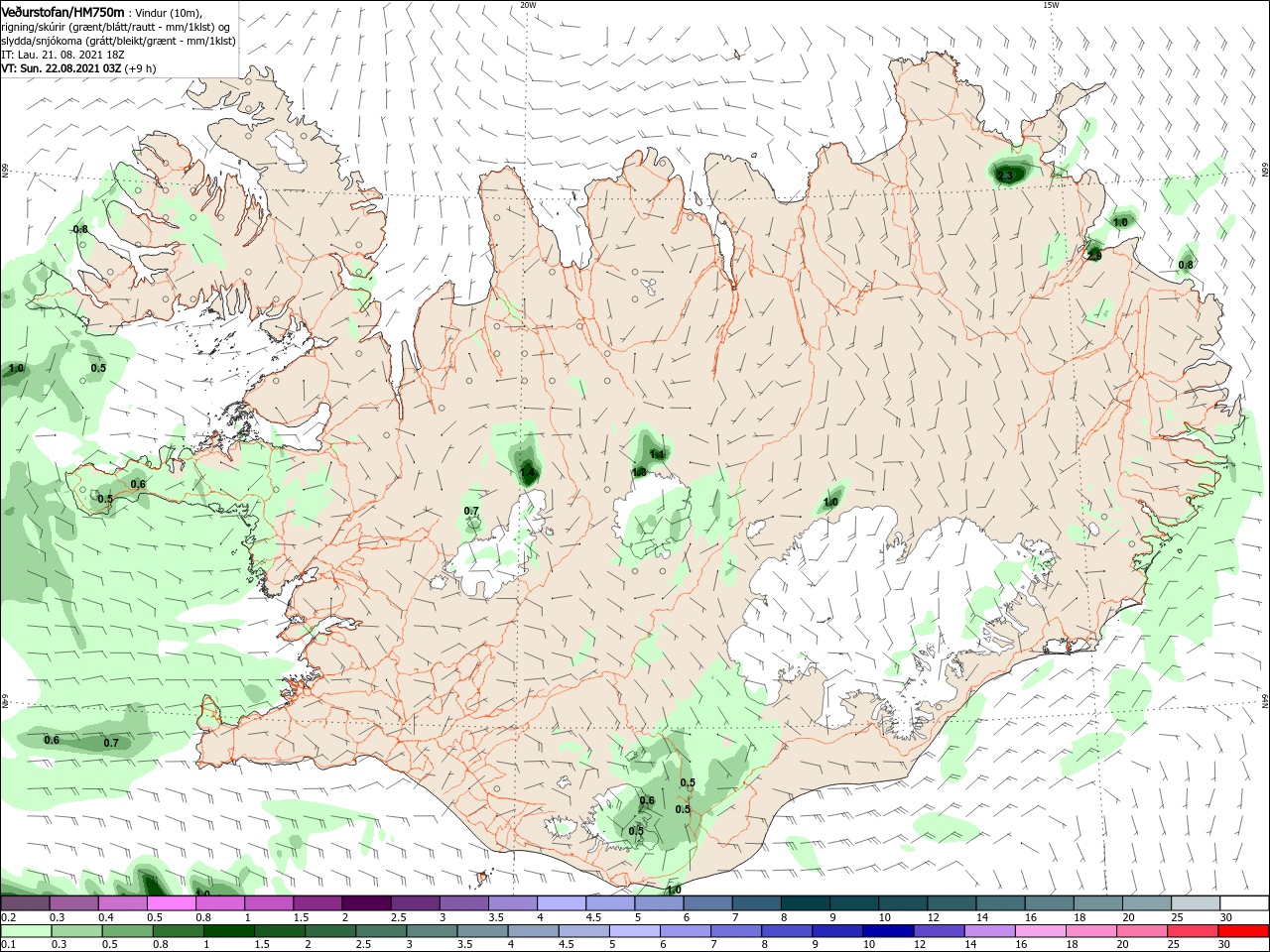Click the 'slydda/snjókoma' legend description line
The width and height of the screenshot is (1270, 952).
click(x=118, y=41)
